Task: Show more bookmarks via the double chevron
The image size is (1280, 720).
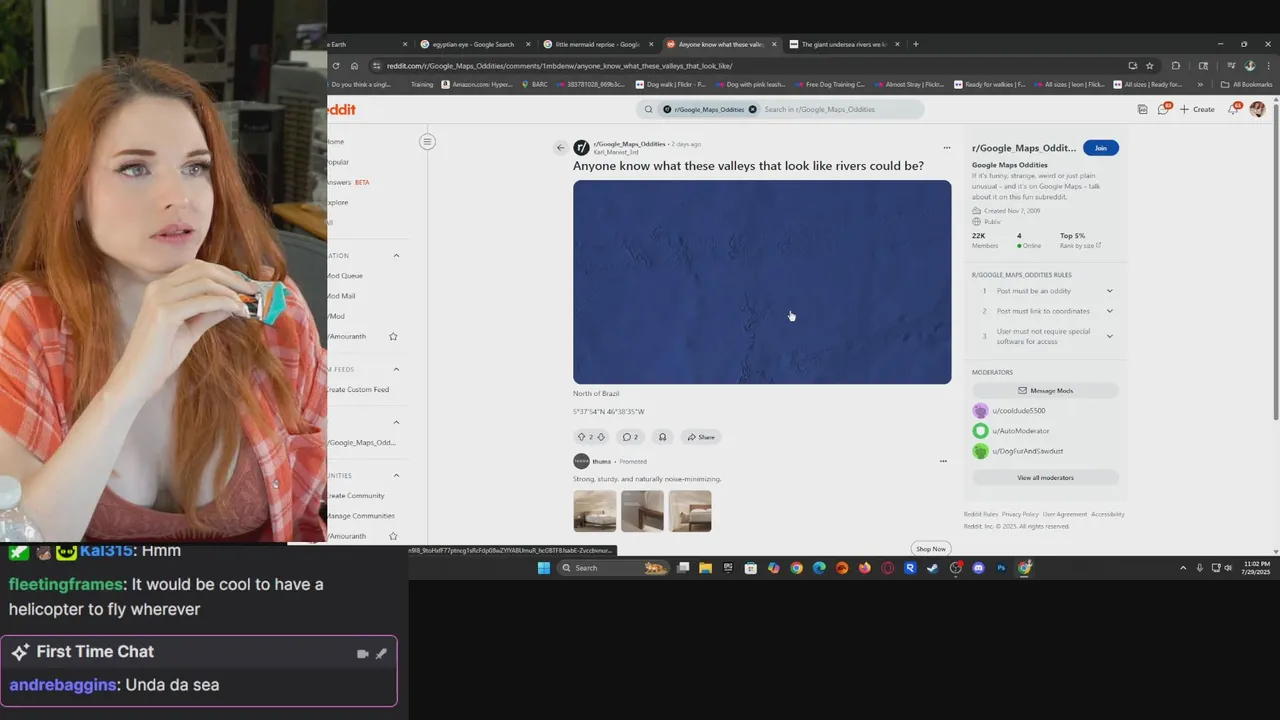Action: tap(1200, 84)
